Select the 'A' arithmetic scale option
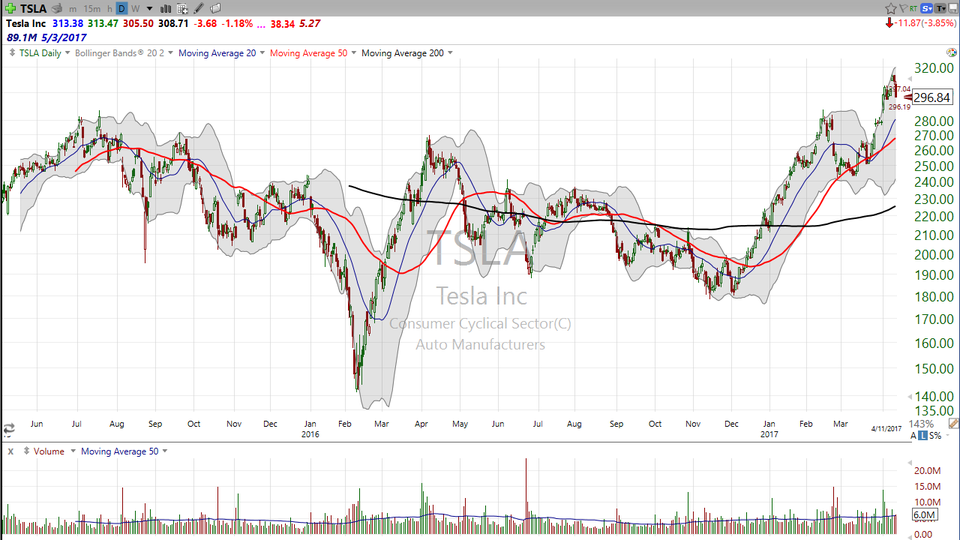The width and height of the screenshot is (960, 540). [913, 436]
